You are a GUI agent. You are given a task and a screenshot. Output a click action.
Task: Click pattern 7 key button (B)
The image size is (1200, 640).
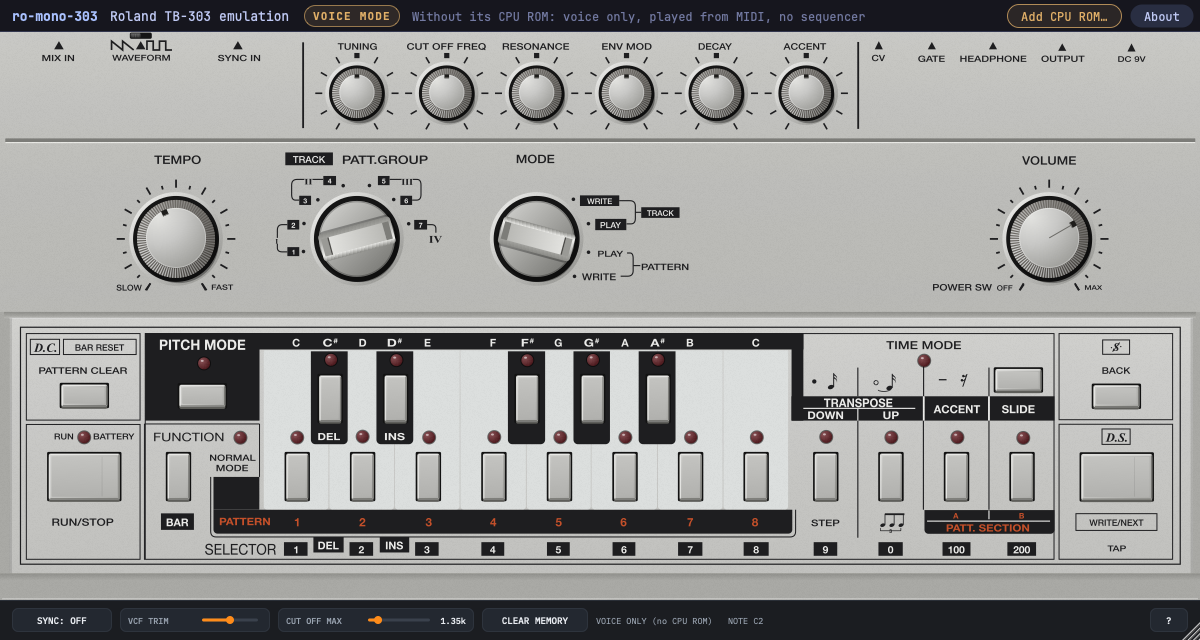point(691,477)
